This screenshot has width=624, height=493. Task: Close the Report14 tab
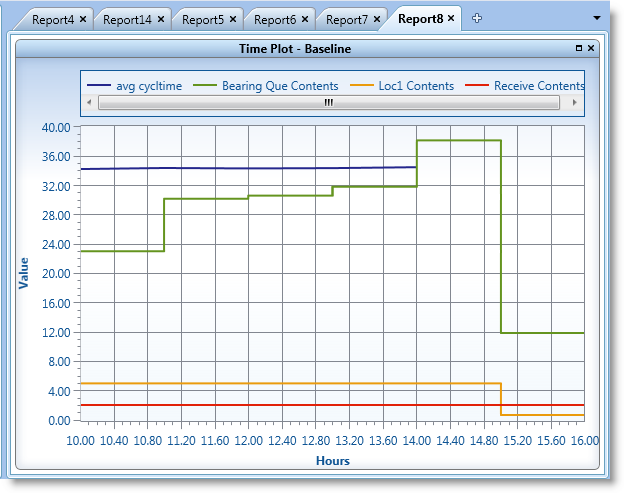click(161, 19)
